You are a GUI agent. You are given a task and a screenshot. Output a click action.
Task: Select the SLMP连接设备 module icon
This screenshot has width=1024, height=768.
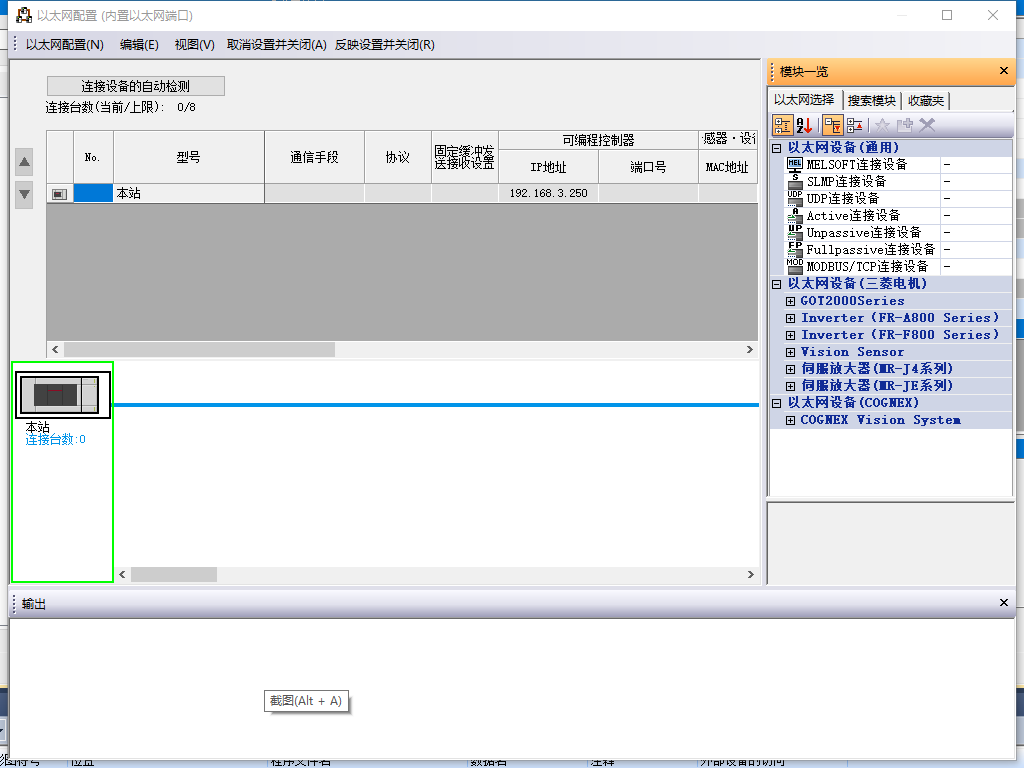click(795, 181)
